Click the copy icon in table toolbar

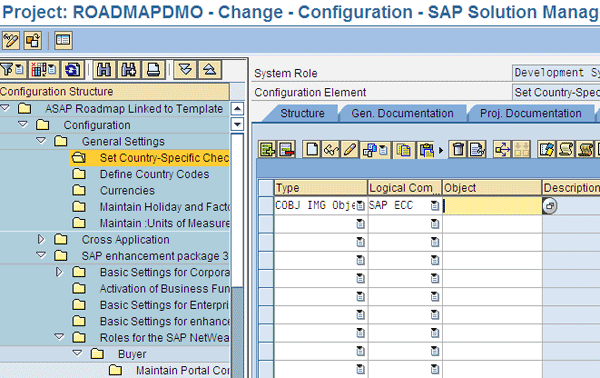pos(403,149)
